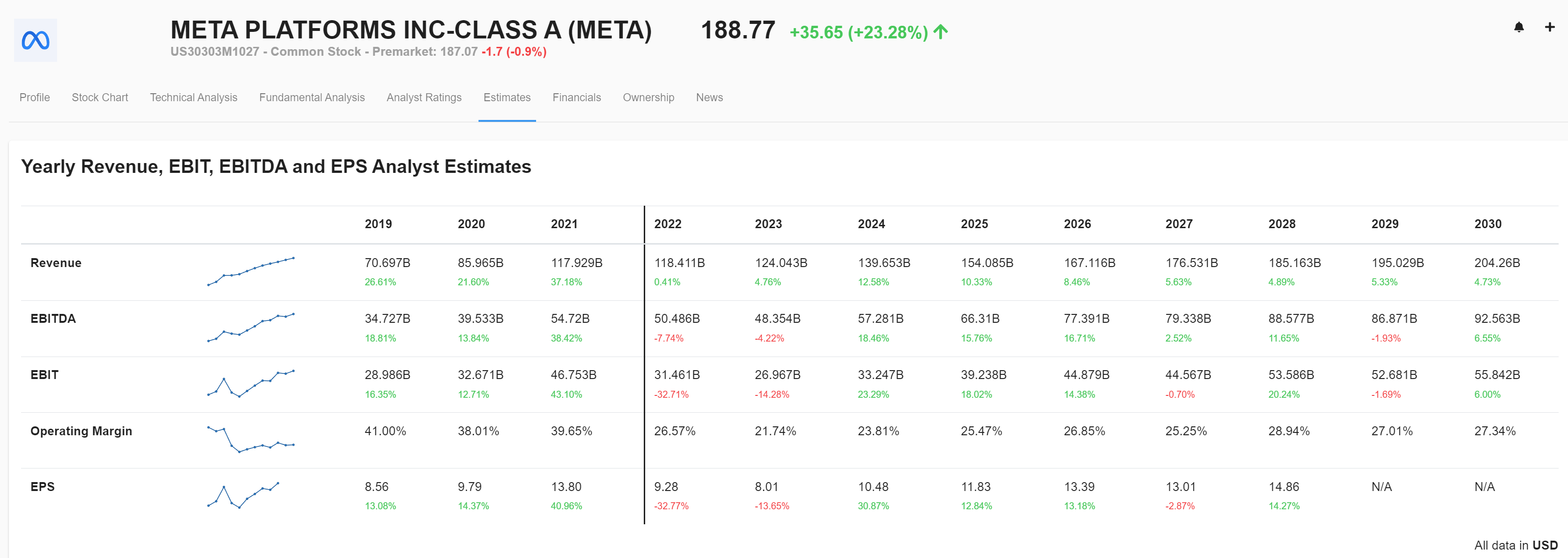This screenshot has width=1568, height=558.
Task: Click the META PLATFORMS INC-CLASS A title
Action: pyautogui.click(x=411, y=30)
